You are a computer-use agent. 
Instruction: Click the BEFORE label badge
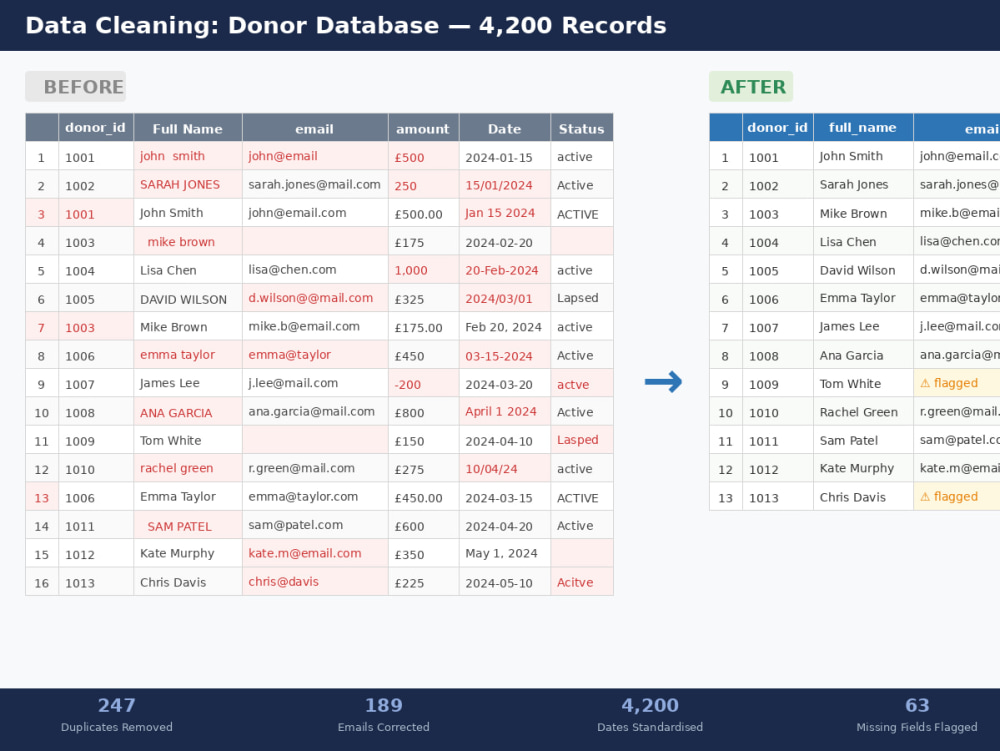[75, 86]
